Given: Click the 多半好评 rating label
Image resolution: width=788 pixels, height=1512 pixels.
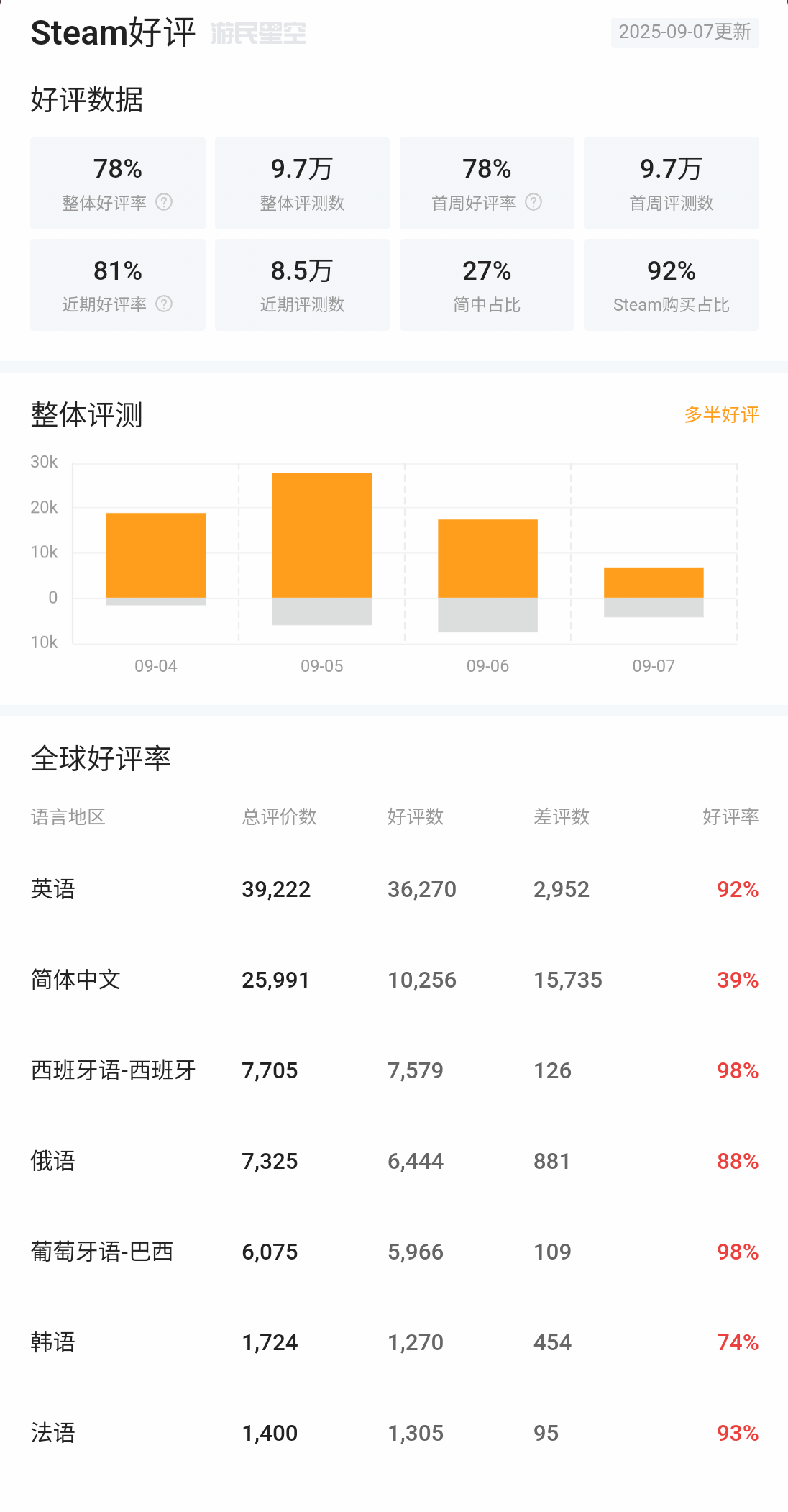Looking at the screenshot, I should (721, 415).
